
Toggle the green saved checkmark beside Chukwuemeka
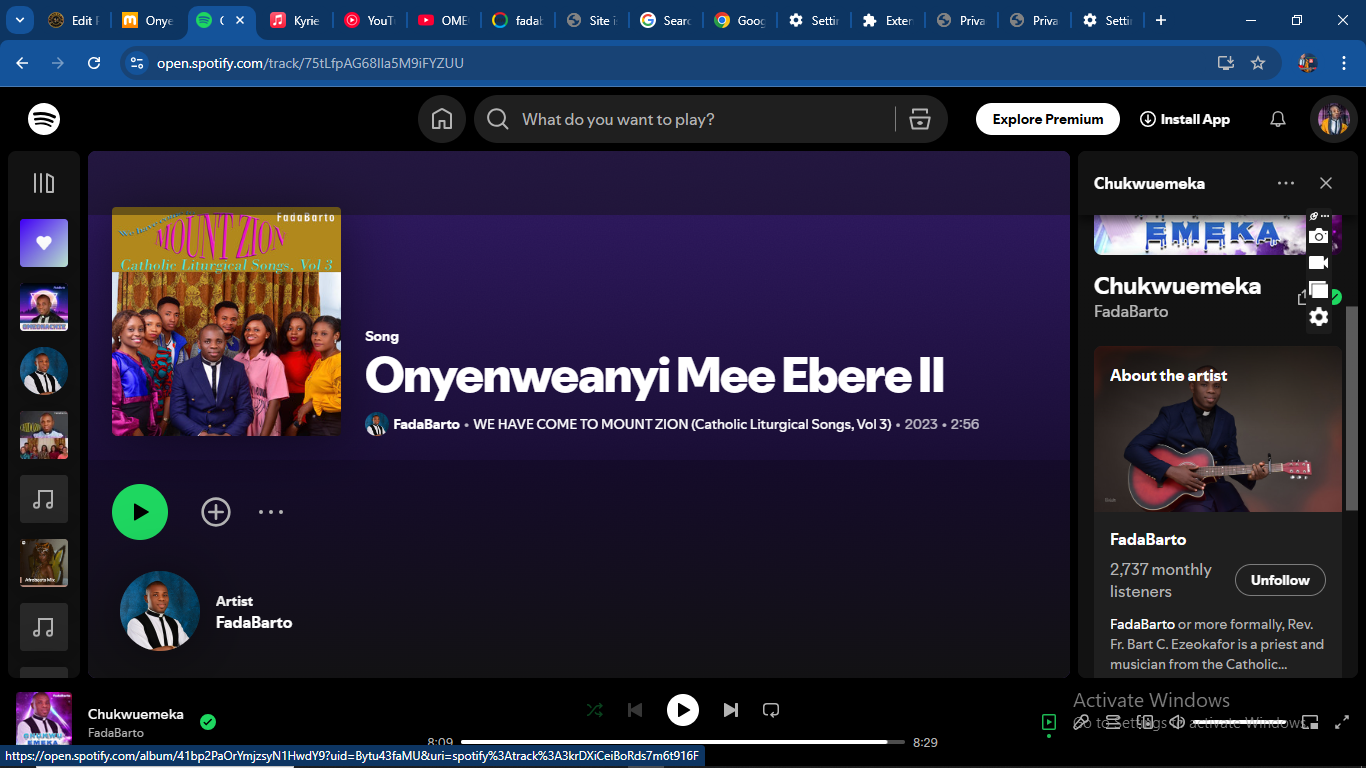[x=208, y=722]
